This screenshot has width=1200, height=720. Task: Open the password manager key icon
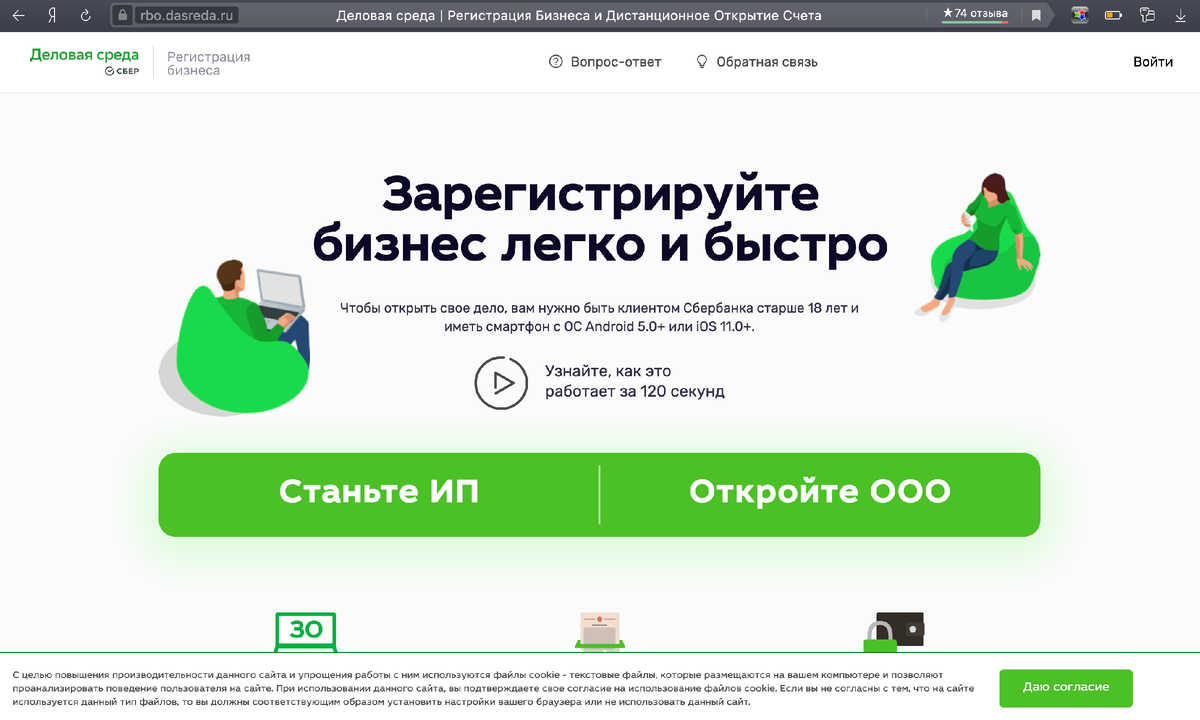1147,15
